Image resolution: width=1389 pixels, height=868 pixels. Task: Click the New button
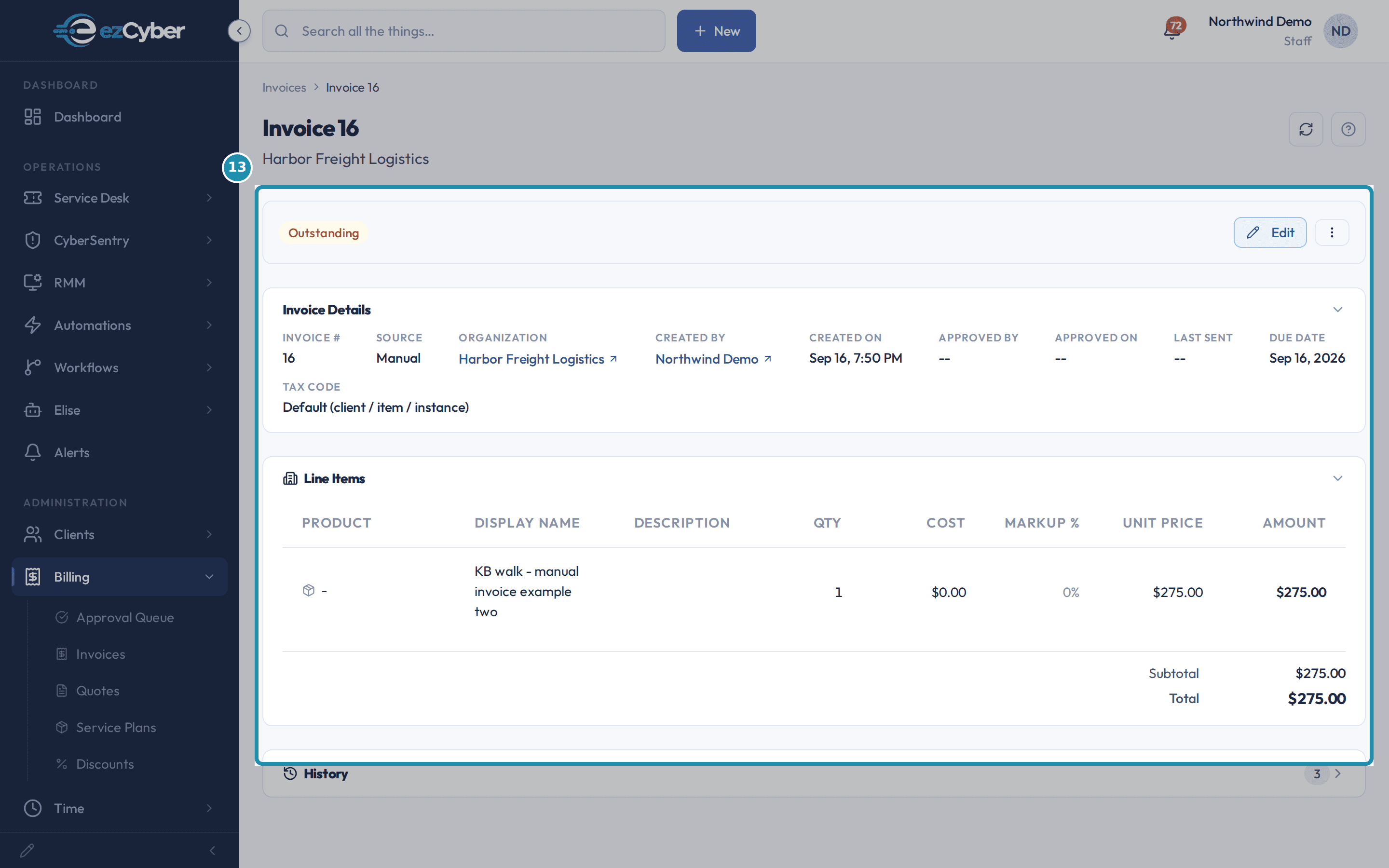coord(716,31)
